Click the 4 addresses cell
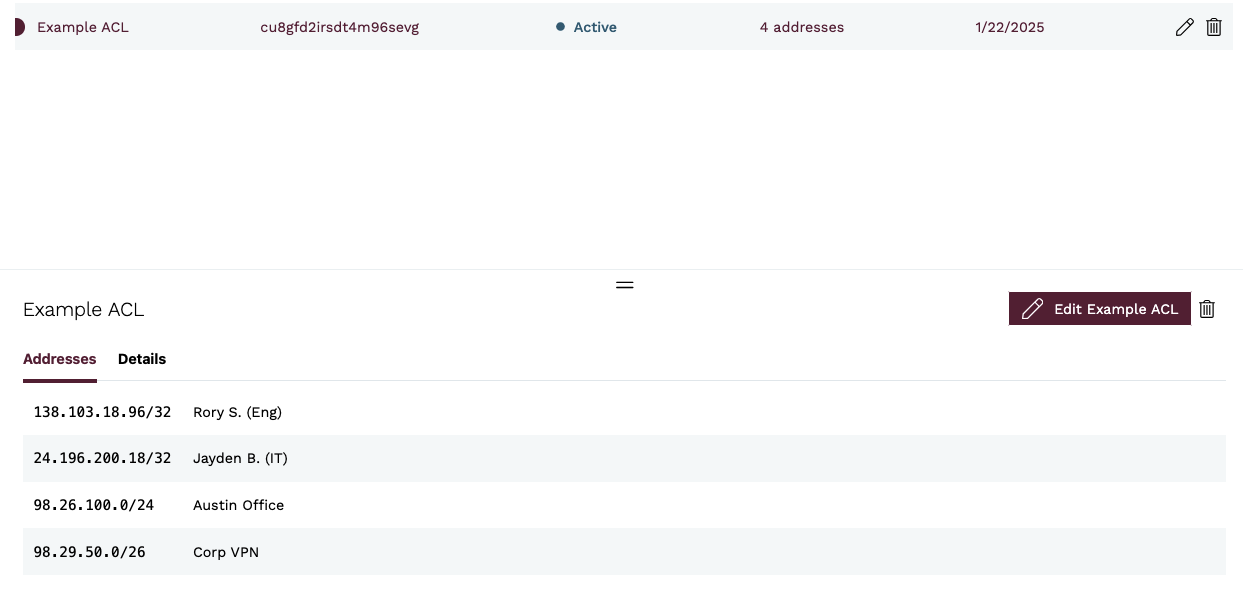The width and height of the screenshot is (1243, 596). click(801, 28)
